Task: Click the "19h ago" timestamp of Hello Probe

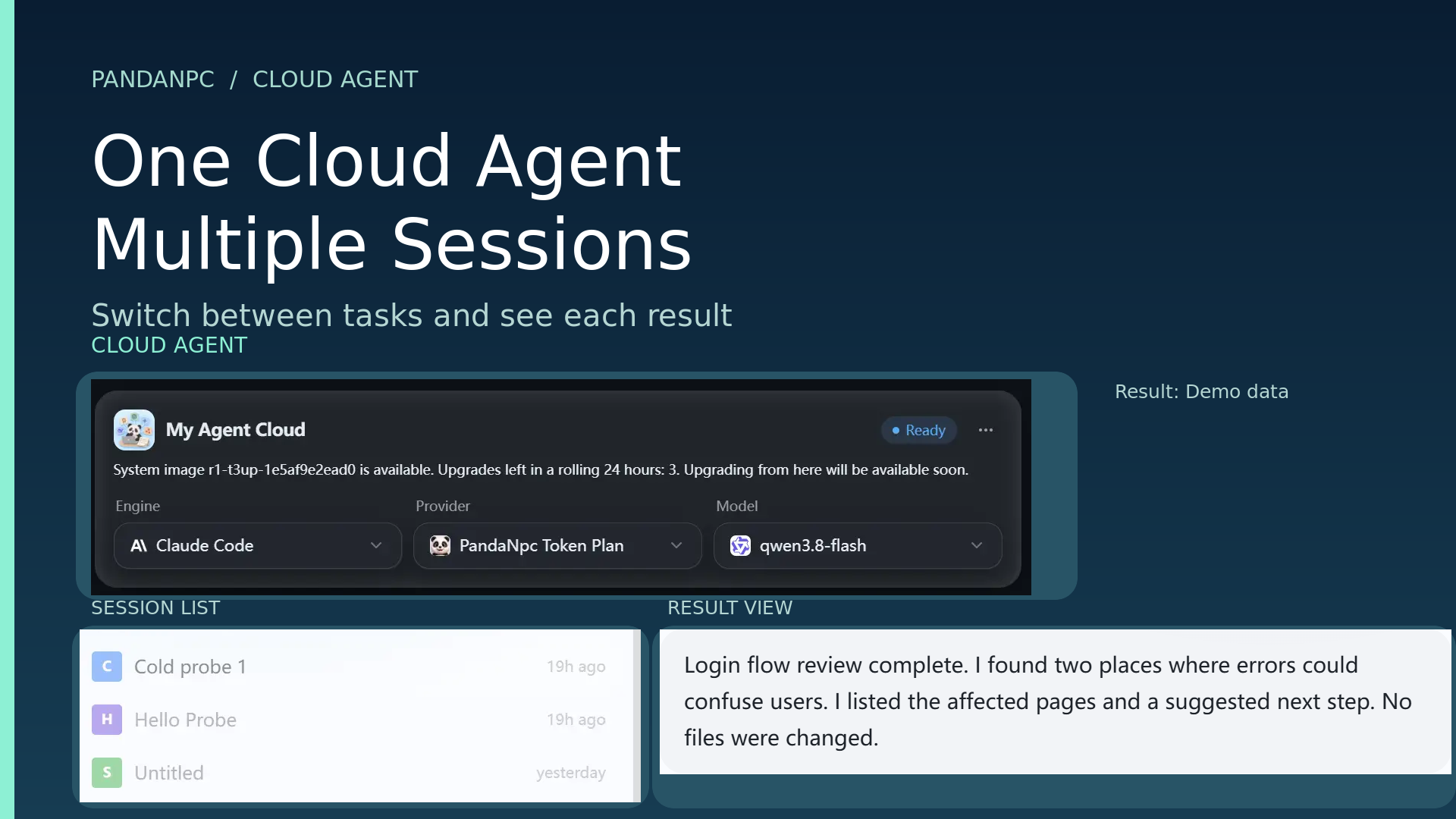Action: [576, 720]
